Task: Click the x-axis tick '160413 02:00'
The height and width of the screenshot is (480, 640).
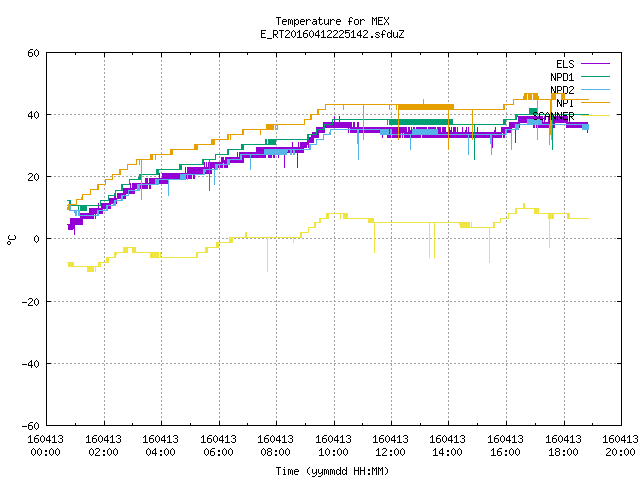Action: (103, 445)
